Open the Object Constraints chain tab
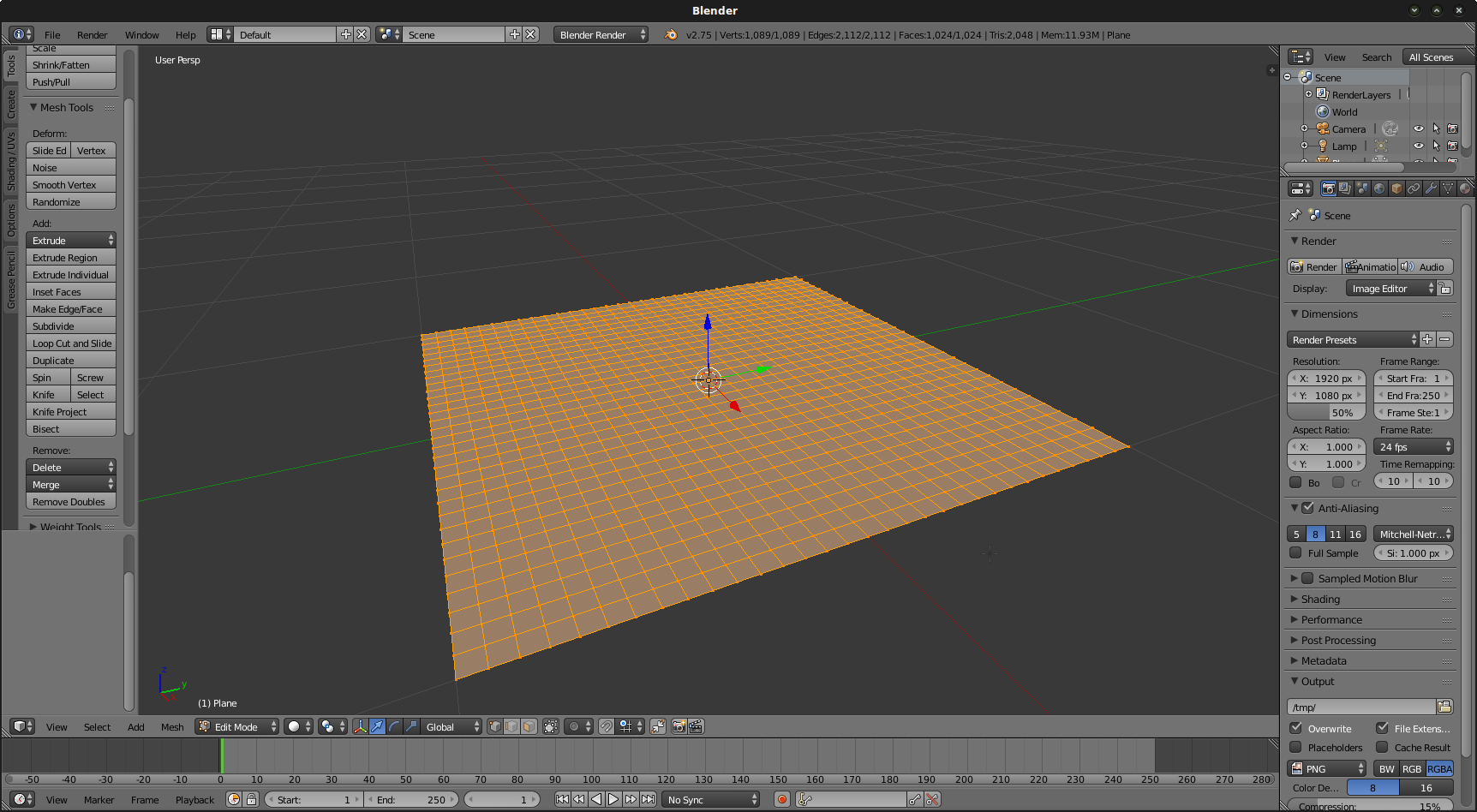The height and width of the screenshot is (812, 1477). point(1414,188)
